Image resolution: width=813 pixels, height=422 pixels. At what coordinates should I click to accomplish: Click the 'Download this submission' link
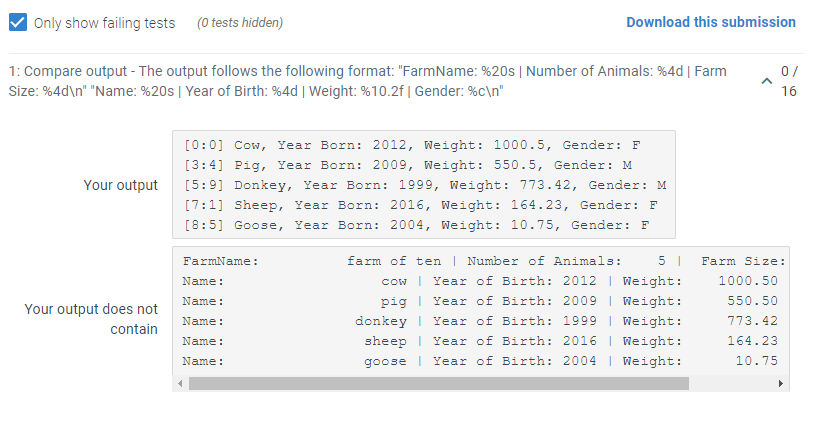coord(711,22)
